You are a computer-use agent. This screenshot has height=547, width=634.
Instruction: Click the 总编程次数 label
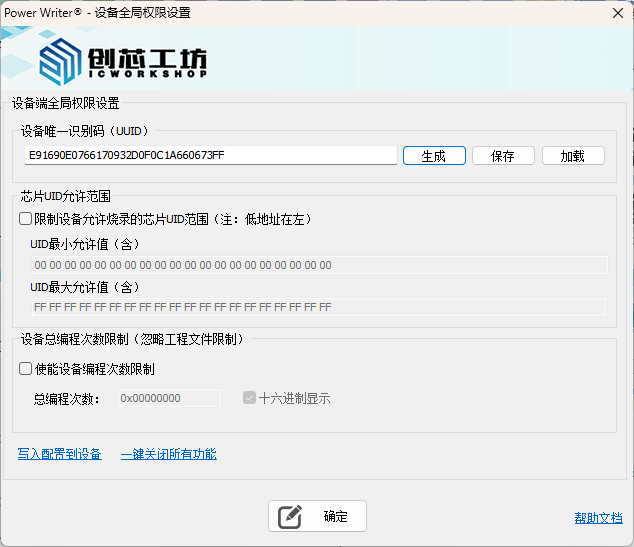66,399
